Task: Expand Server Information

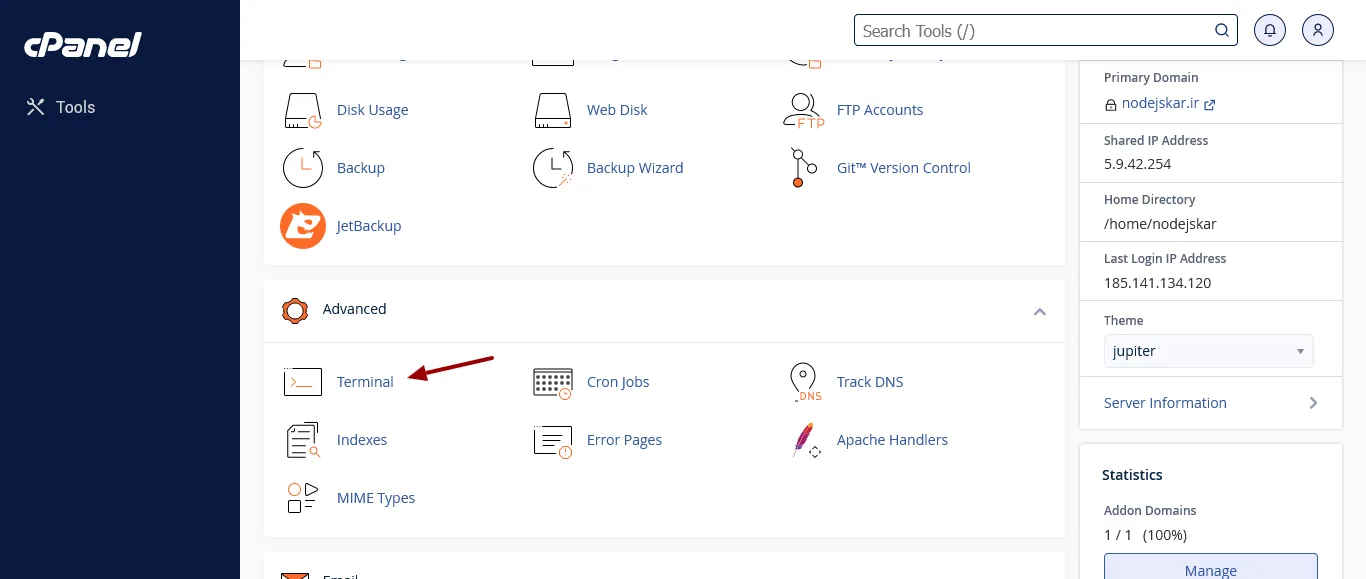Action: click(x=1210, y=403)
